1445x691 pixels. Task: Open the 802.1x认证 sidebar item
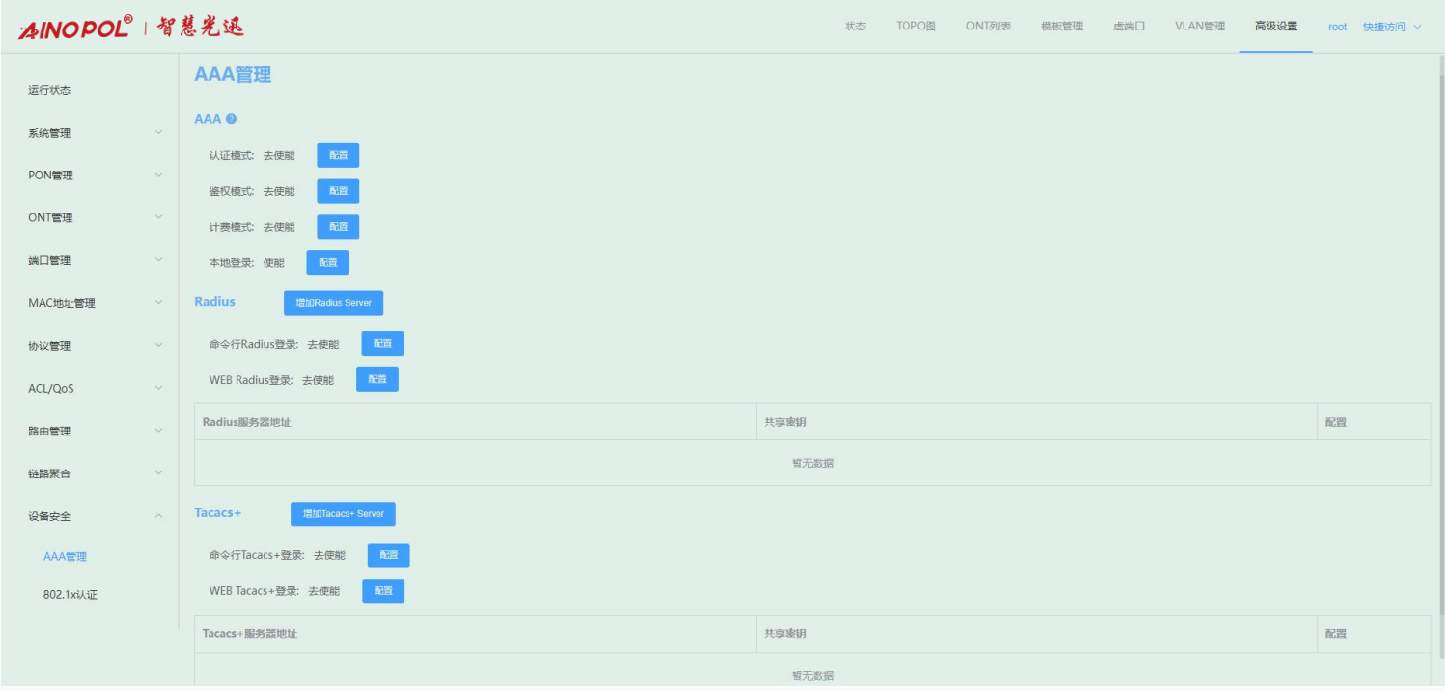point(70,595)
